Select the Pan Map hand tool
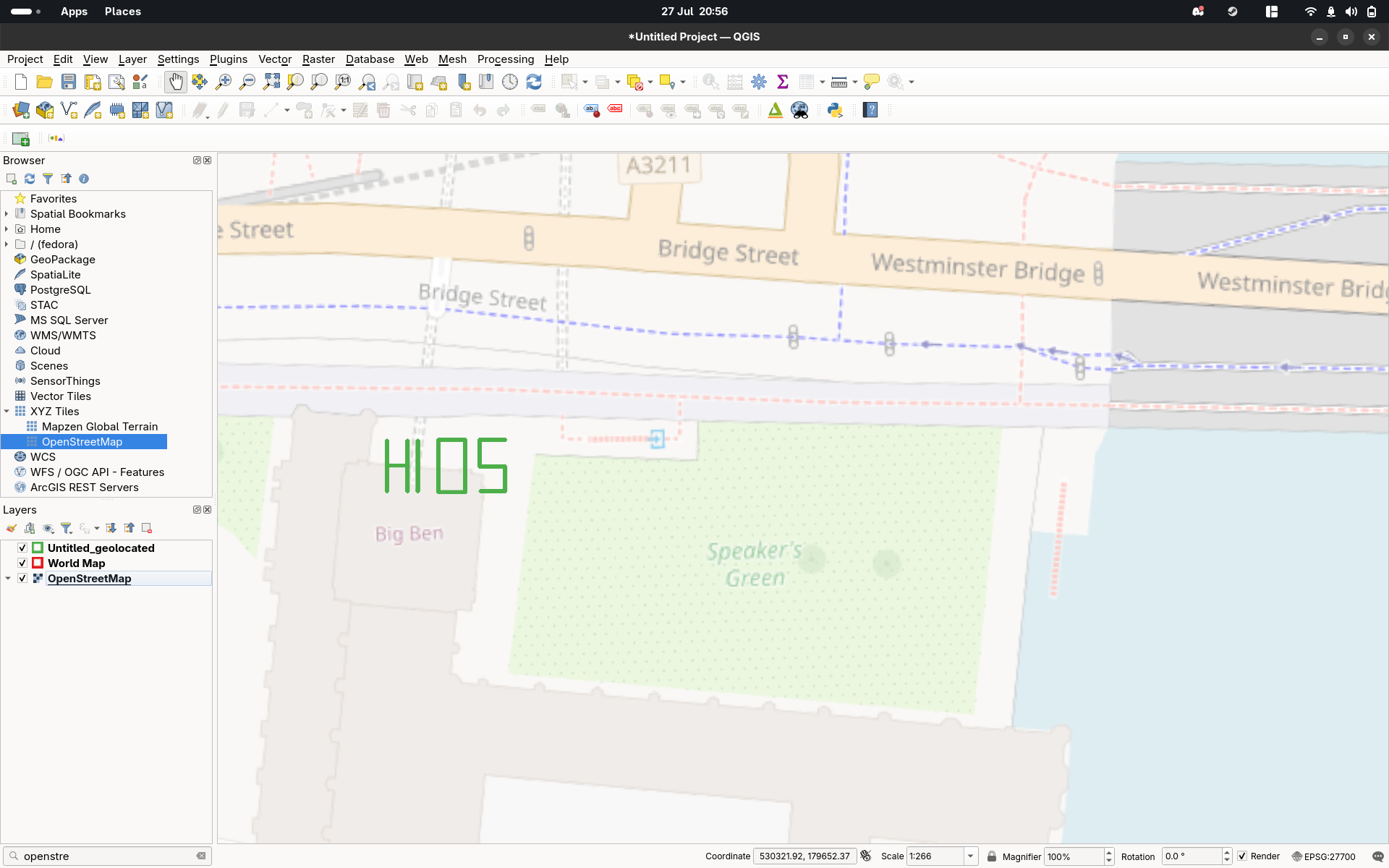The image size is (1389, 868). [176, 82]
